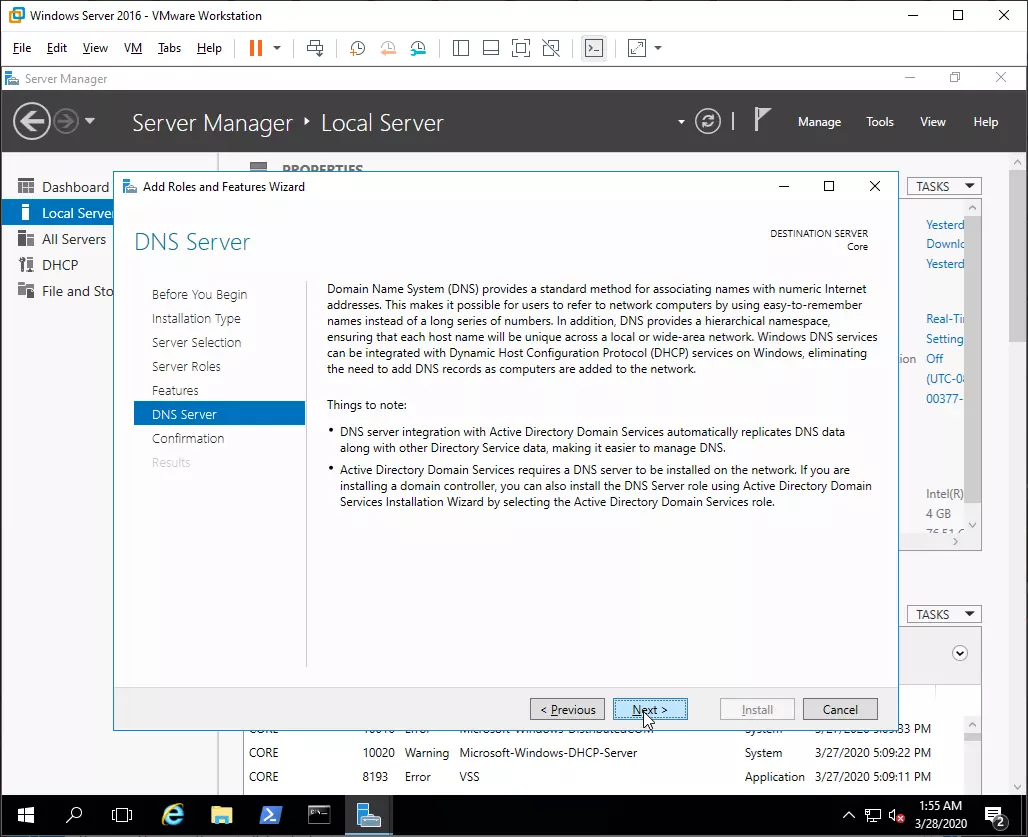
Task: Open Windows search from taskbar
Action: click(x=74, y=815)
